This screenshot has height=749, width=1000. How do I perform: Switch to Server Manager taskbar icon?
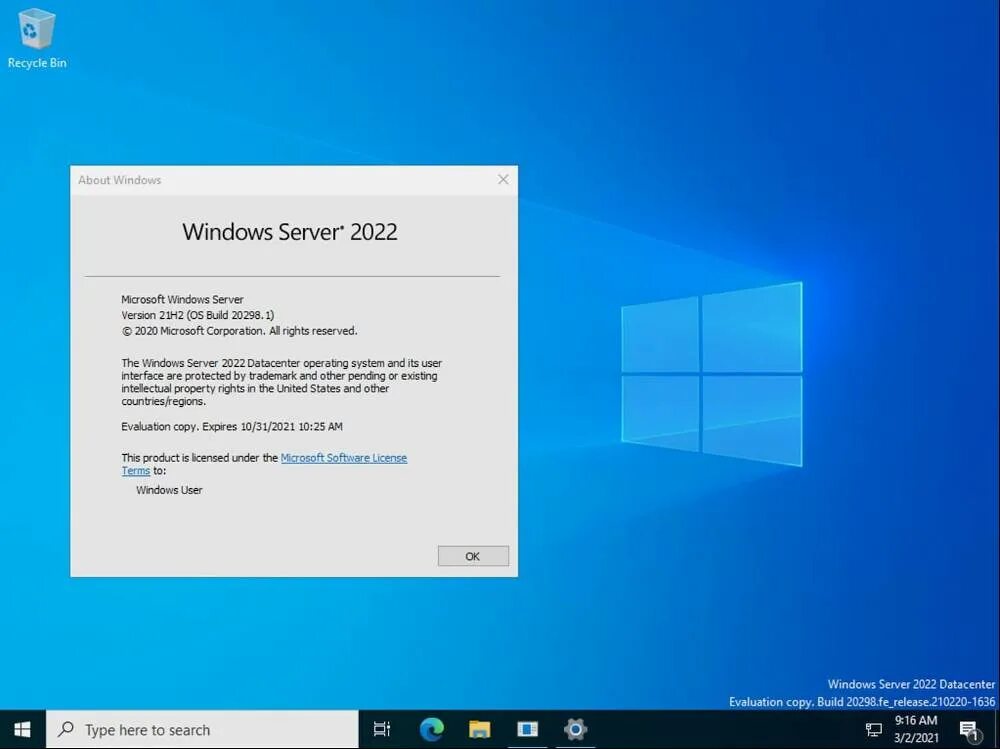click(x=527, y=729)
